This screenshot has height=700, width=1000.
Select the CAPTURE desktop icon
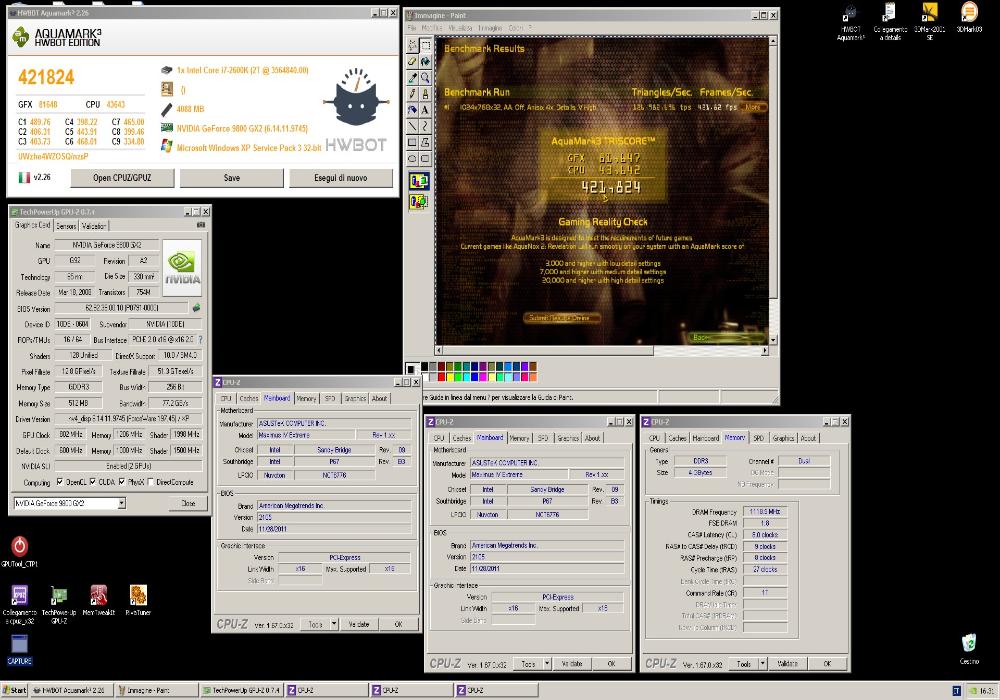[x=19, y=650]
